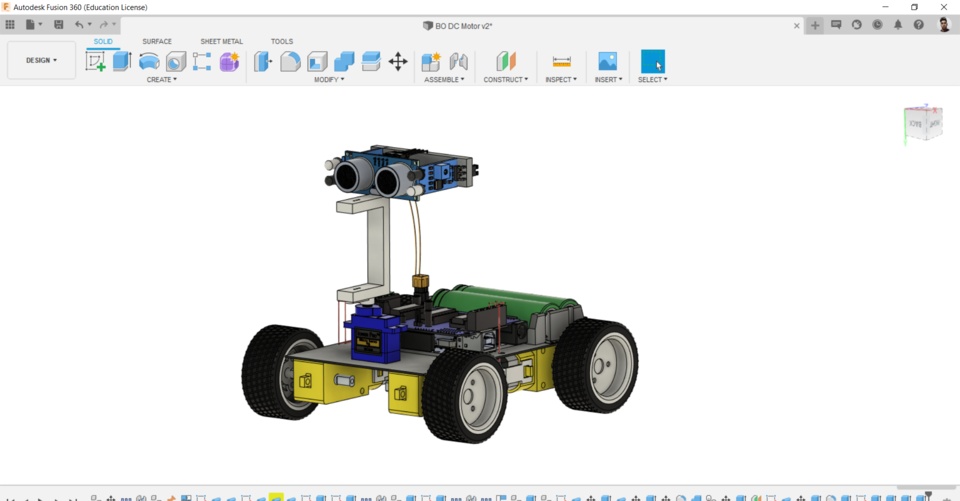This screenshot has width=960, height=501.
Task: Select the Fillet tool
Action: coord(290,61)
